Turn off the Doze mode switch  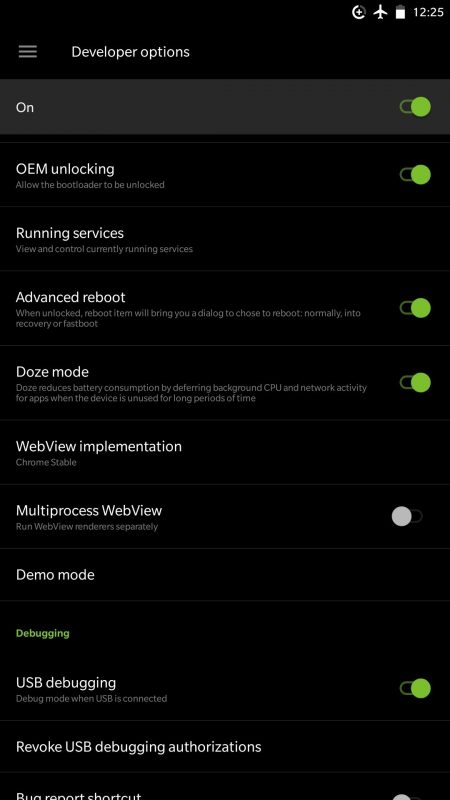[x=415, y=383]
